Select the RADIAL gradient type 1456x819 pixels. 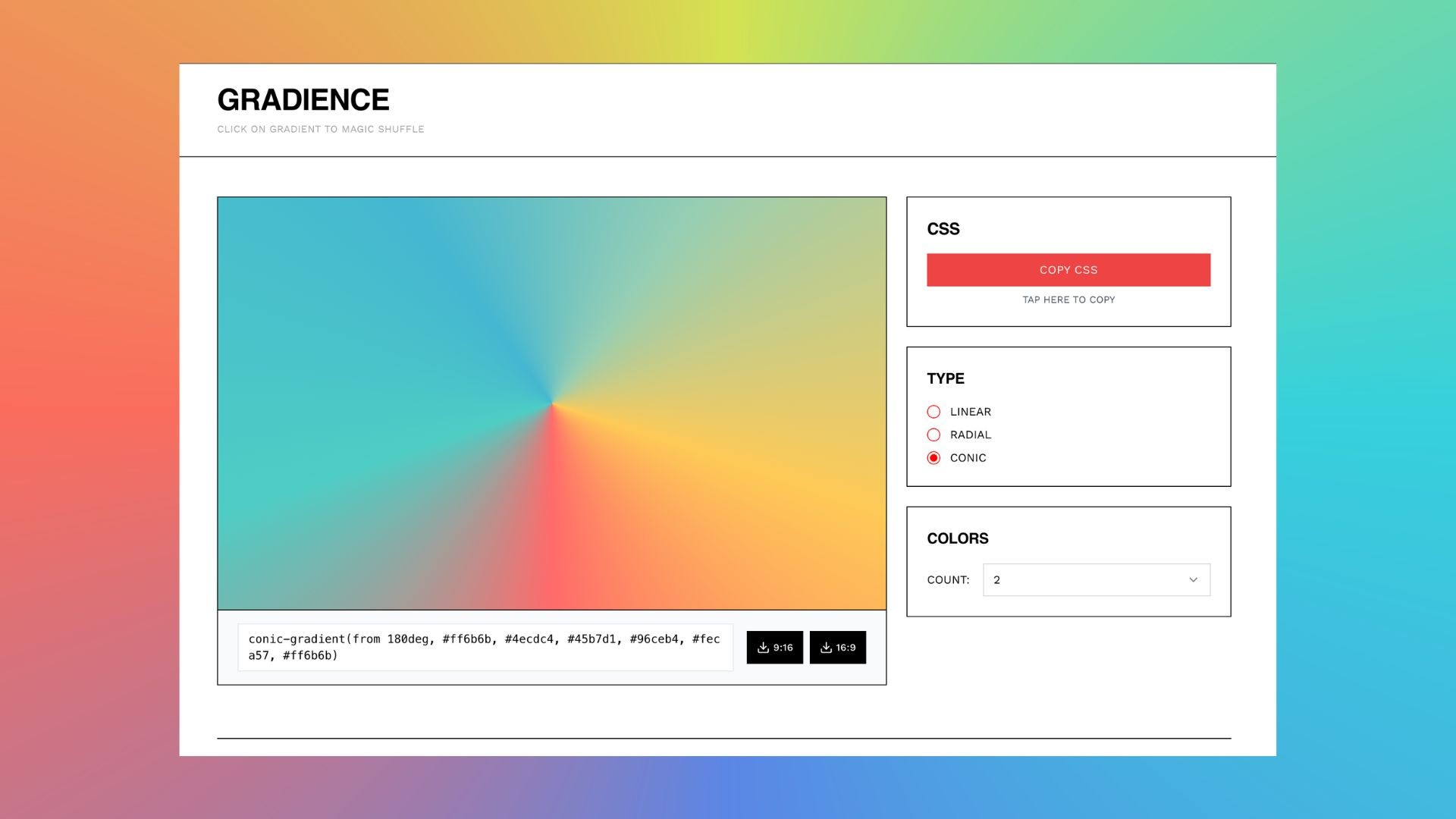934,435
